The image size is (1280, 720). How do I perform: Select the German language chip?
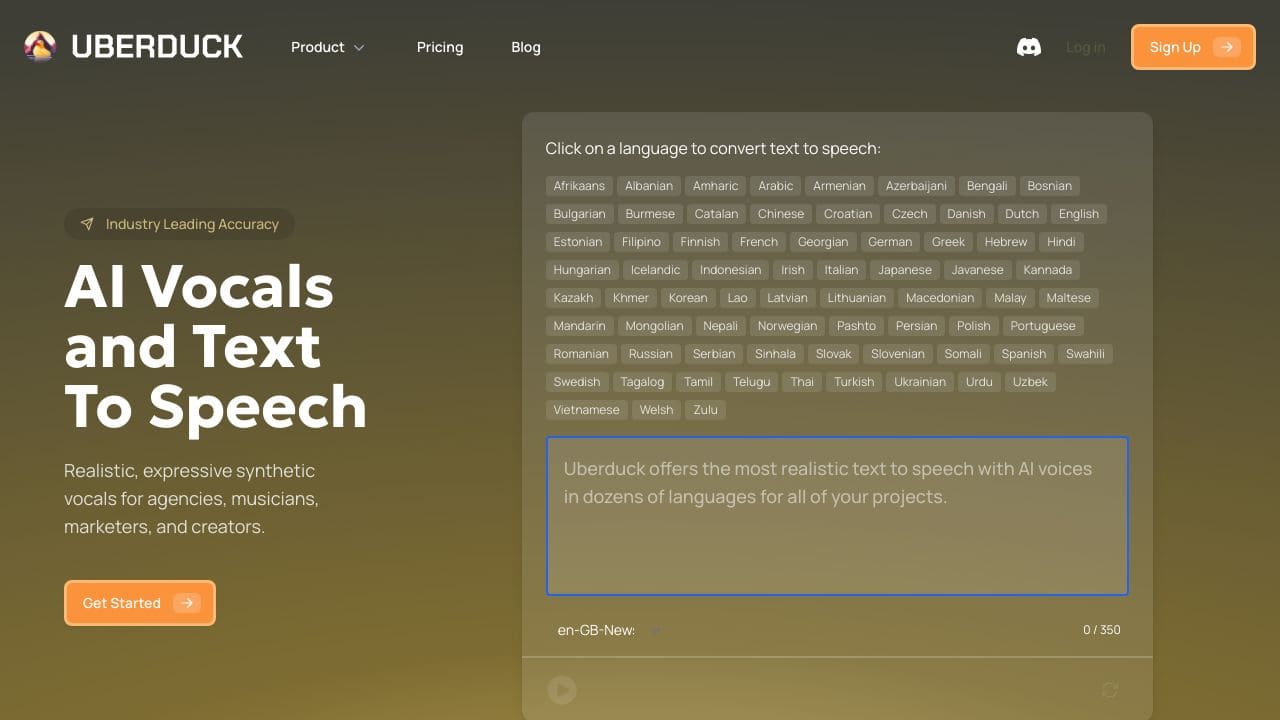click(890, 242)
